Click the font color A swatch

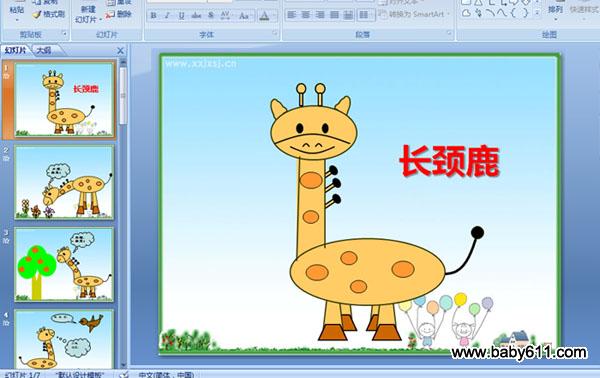264,16
